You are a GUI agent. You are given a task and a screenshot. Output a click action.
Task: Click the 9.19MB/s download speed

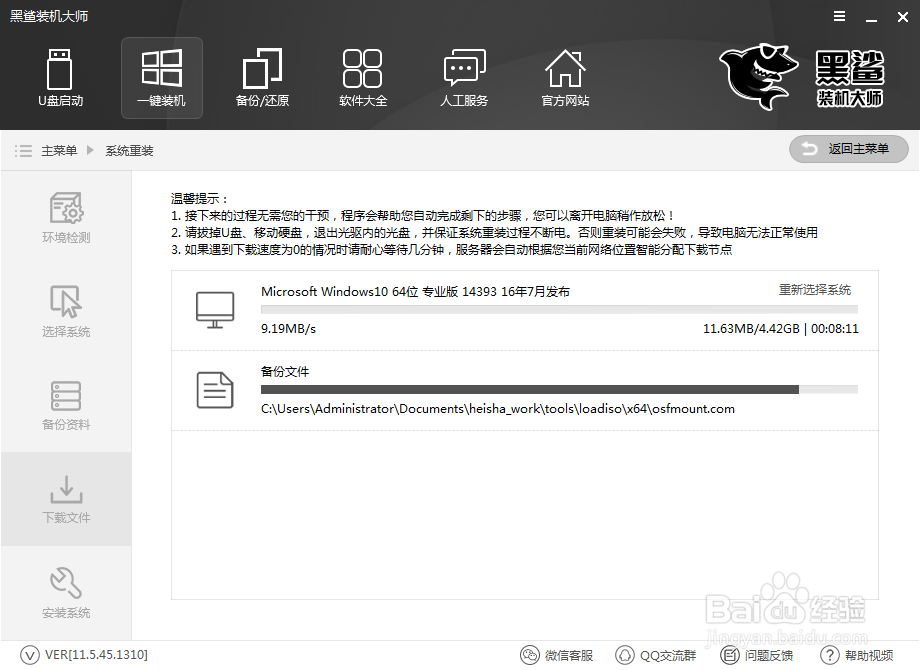[x=289, y=329]
